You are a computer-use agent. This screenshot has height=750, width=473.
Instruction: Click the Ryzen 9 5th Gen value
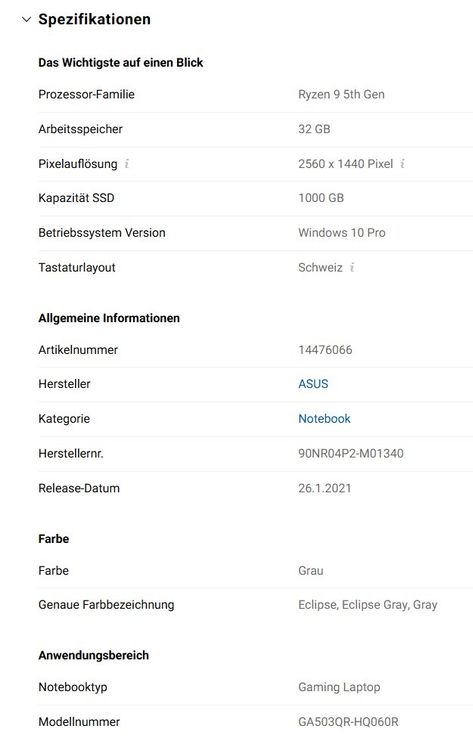(341, 95)
